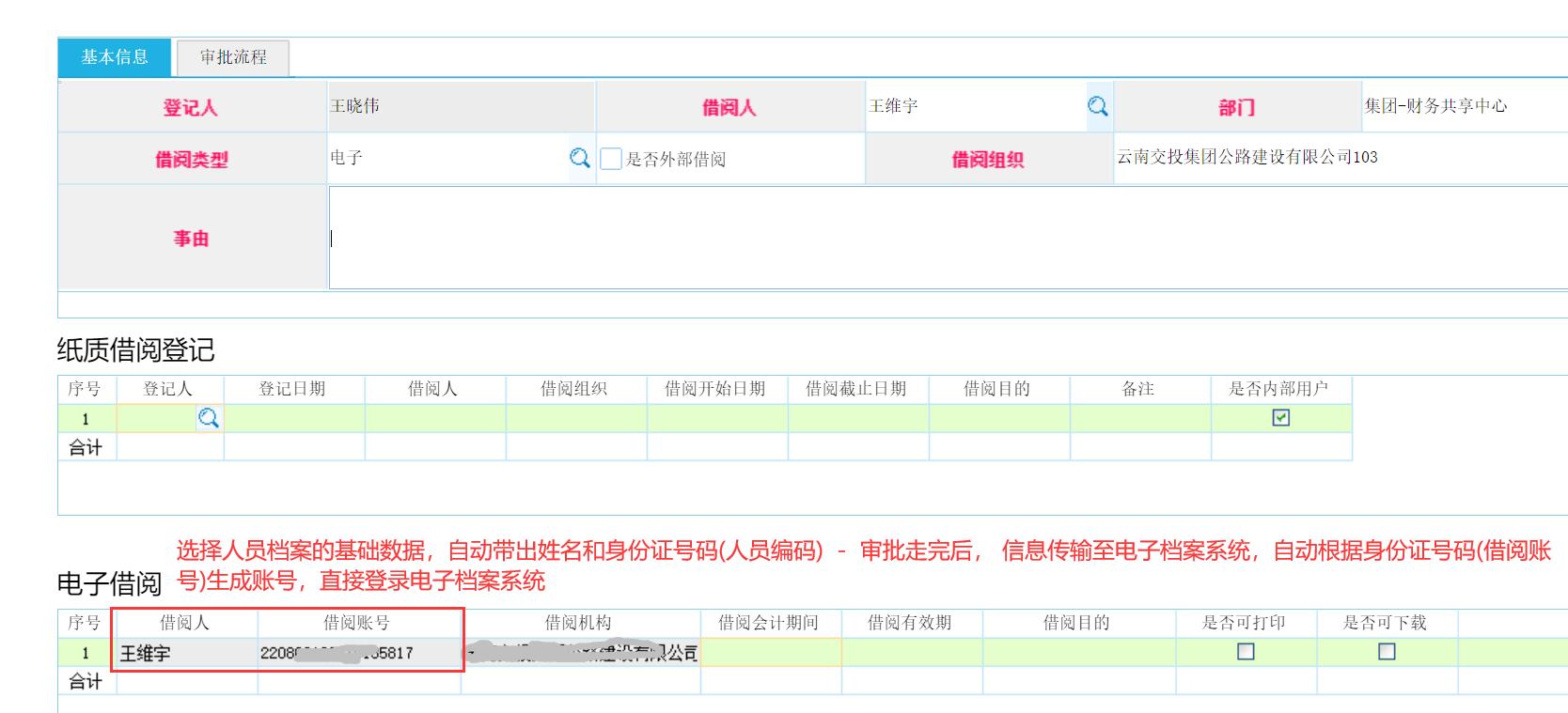The height and width of the screenshot is (713, 1568).
Task: Click the 登记日期 cell in paper borrowing row
Action: point(294,419)
